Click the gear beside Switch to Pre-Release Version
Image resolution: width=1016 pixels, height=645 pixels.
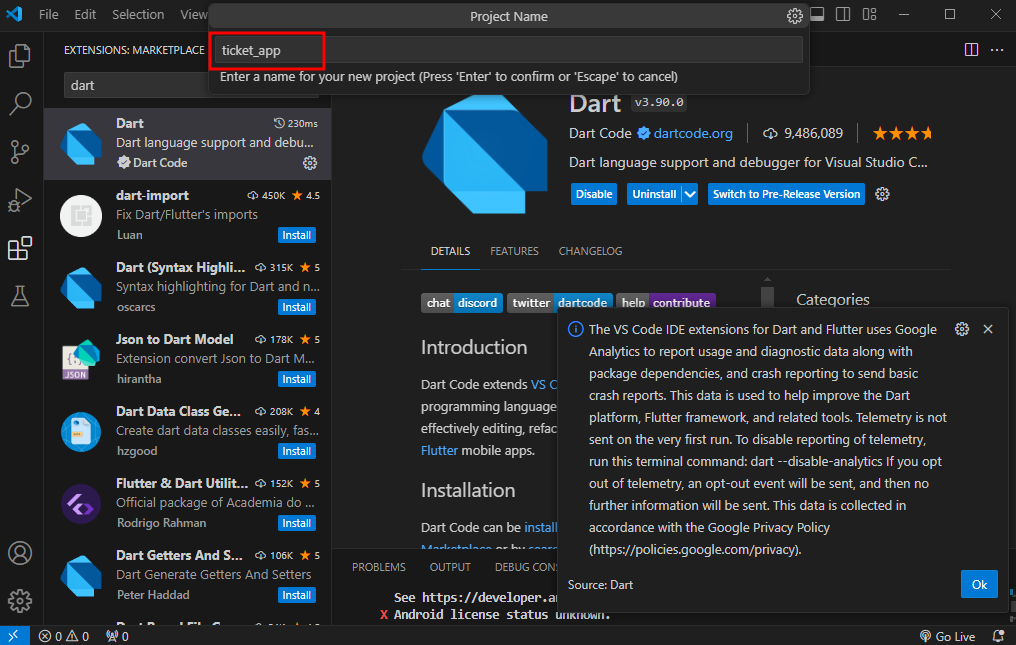tap(882, 194)
